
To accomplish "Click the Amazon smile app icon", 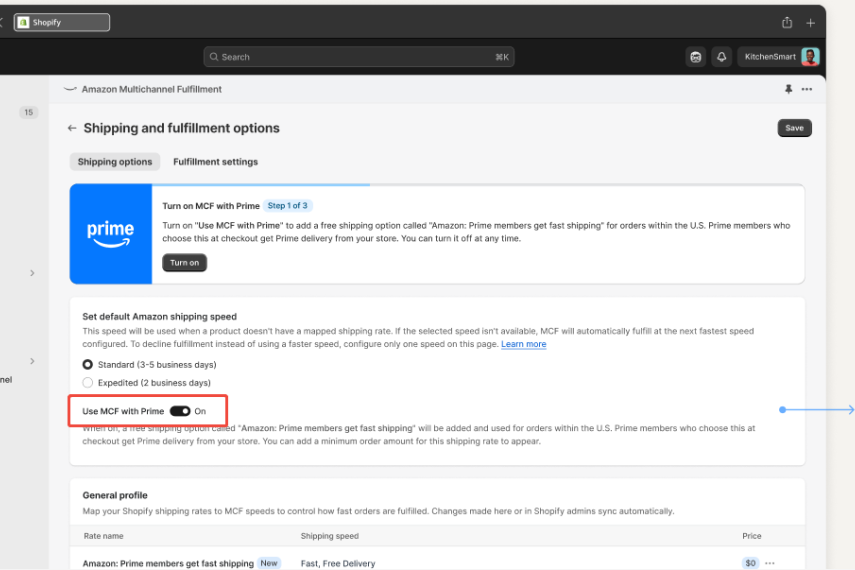I will pyautogui.click(x=70, y=89).
